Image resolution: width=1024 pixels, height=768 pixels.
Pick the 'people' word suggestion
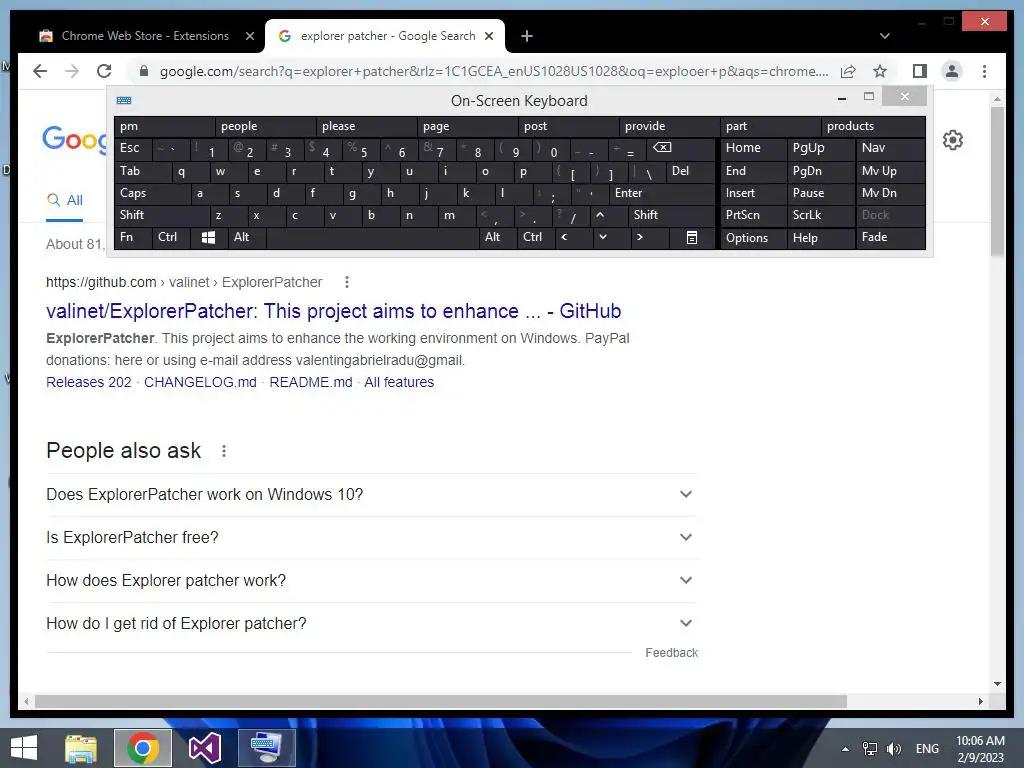pyautogui.click(x=265, y=126)
